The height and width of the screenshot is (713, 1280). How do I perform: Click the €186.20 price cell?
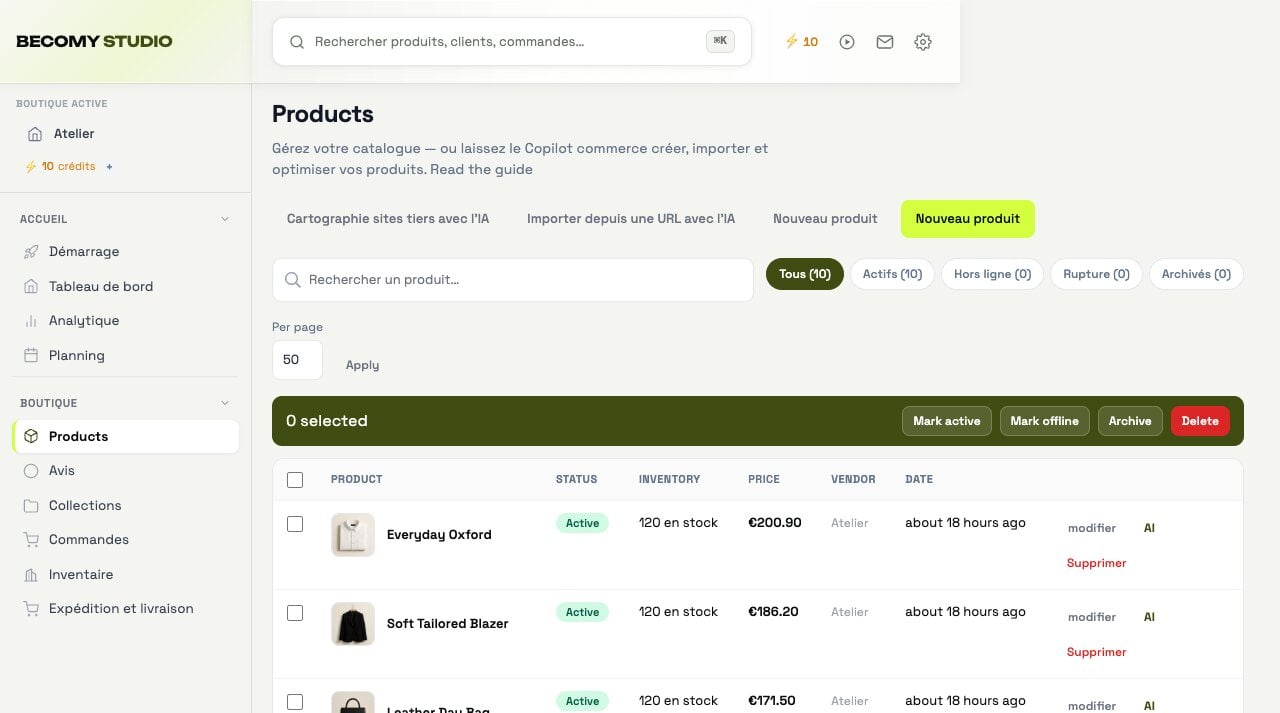click(x=773, y=612)
